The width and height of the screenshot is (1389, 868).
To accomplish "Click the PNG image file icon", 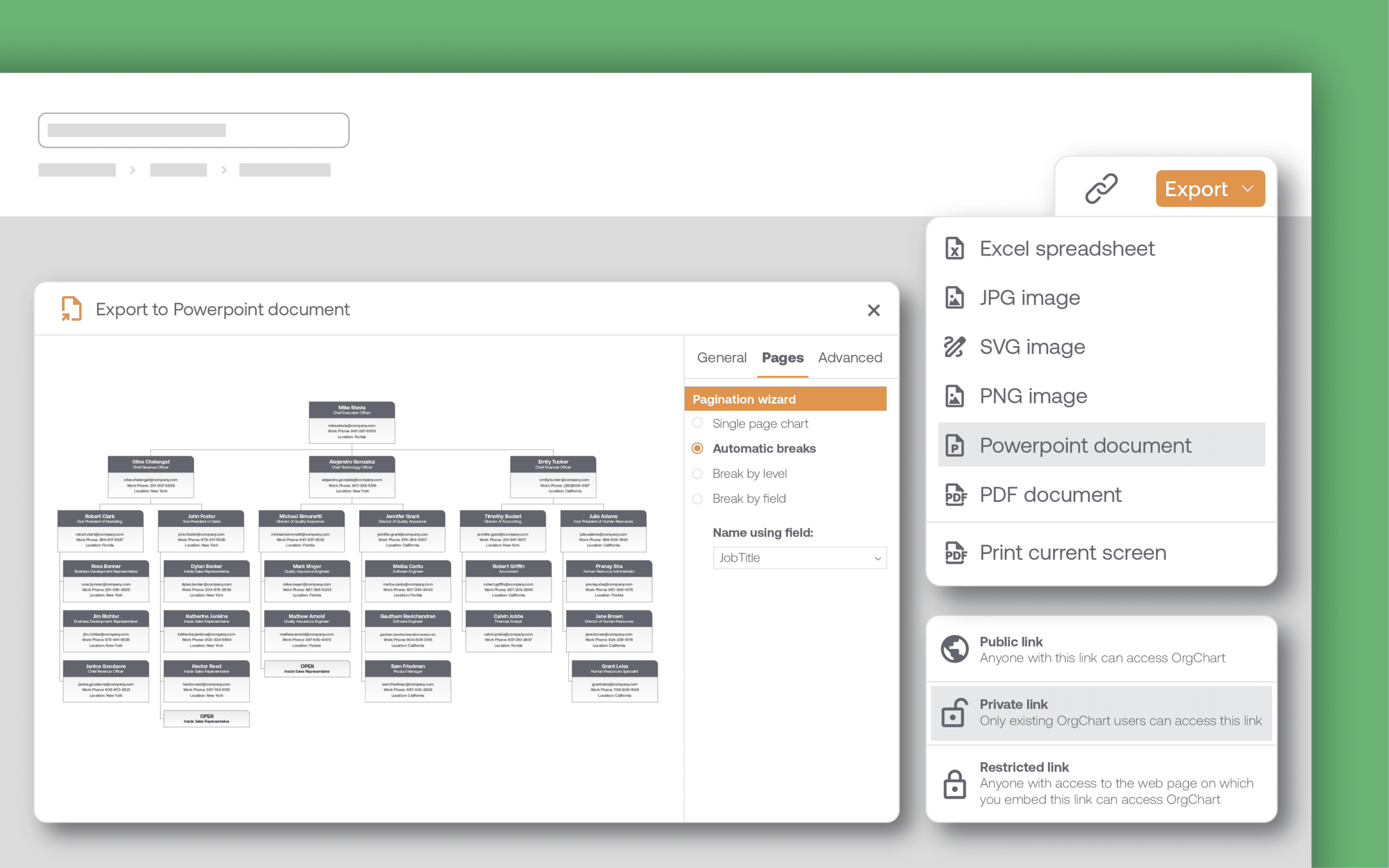I will tap(954, 396).
